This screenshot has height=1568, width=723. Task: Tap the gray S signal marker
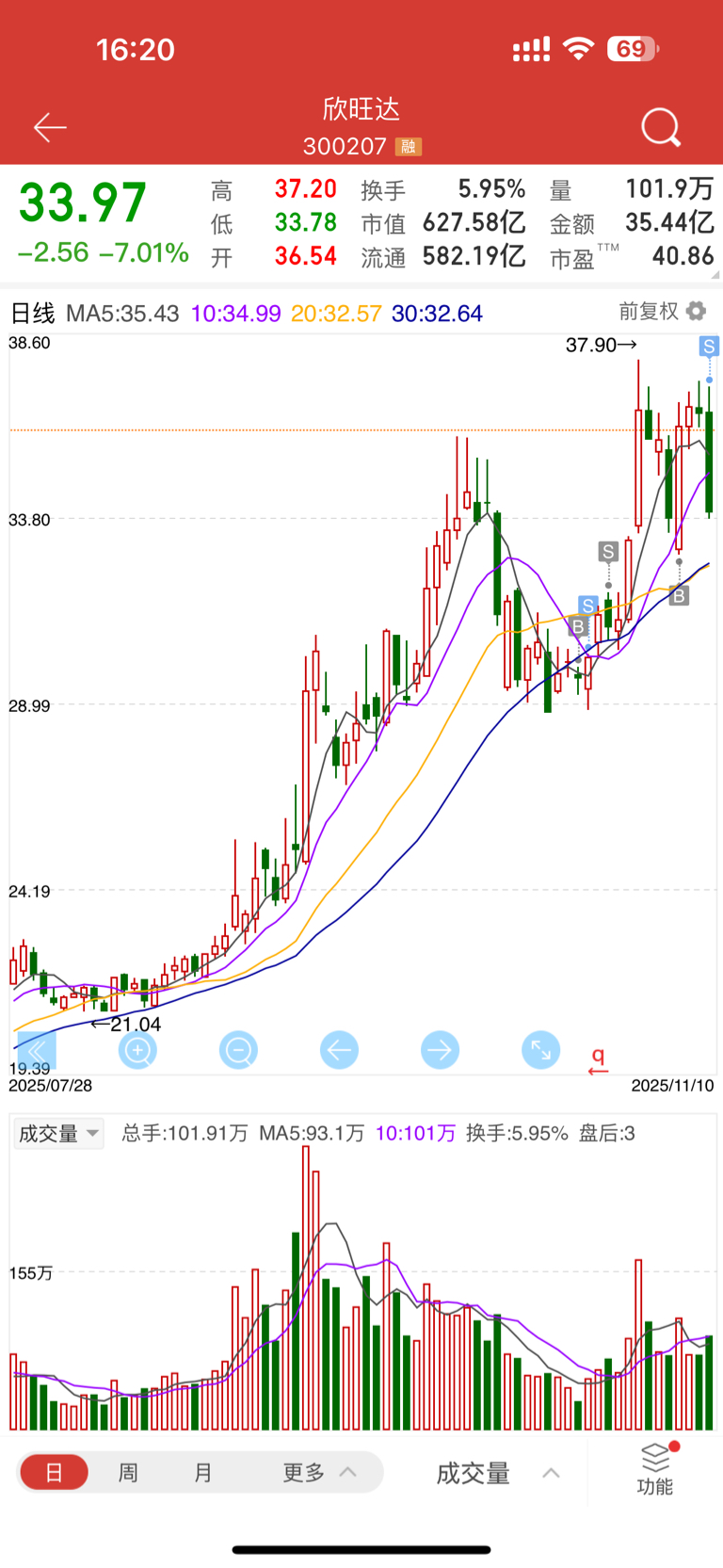point(608,552)
